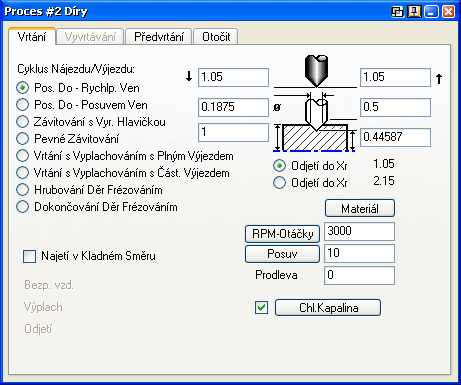
Task: Click the drill tool diagram image
Action: coord(315,103)
